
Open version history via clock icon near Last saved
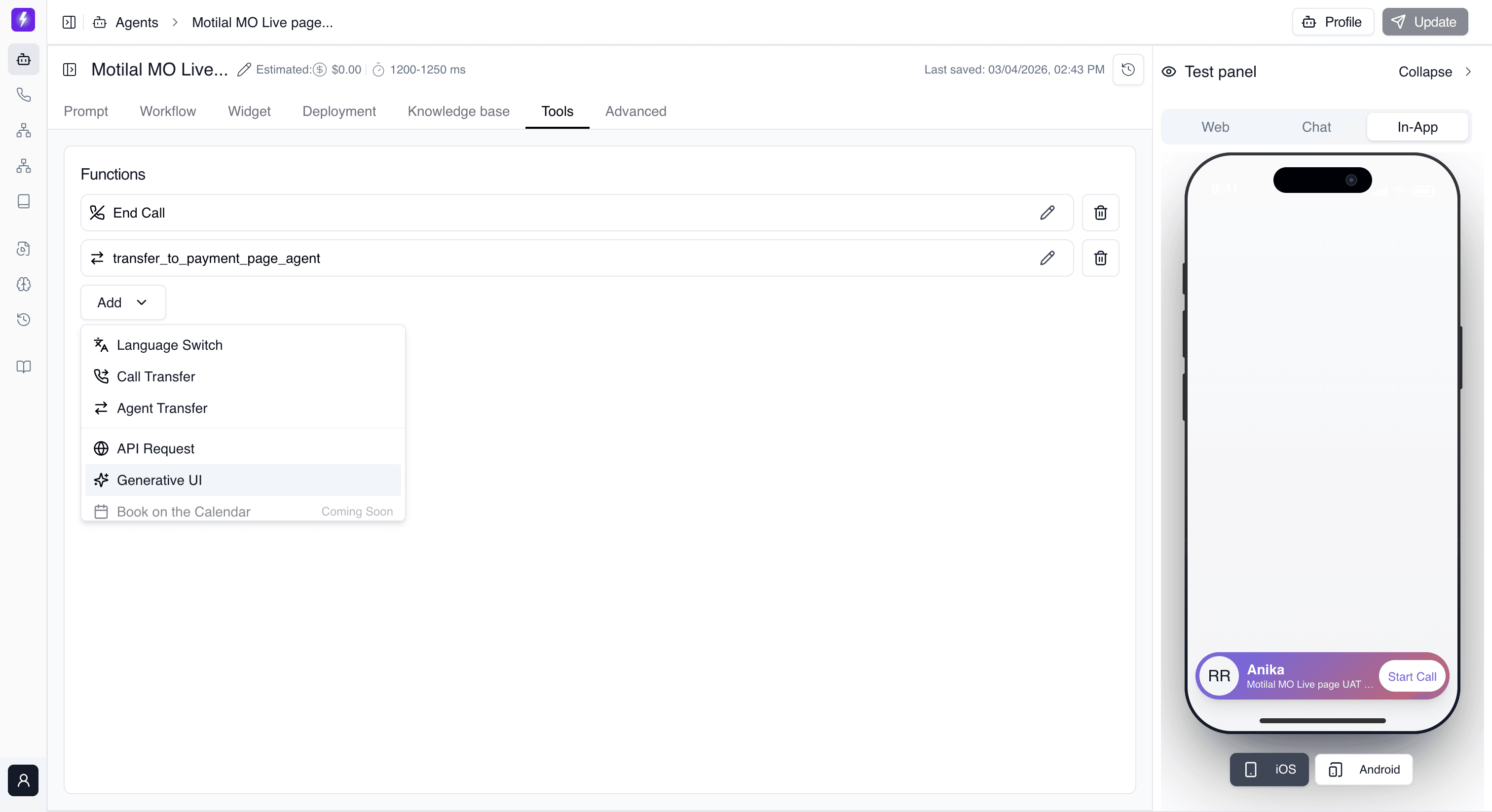pos(1128,70)
